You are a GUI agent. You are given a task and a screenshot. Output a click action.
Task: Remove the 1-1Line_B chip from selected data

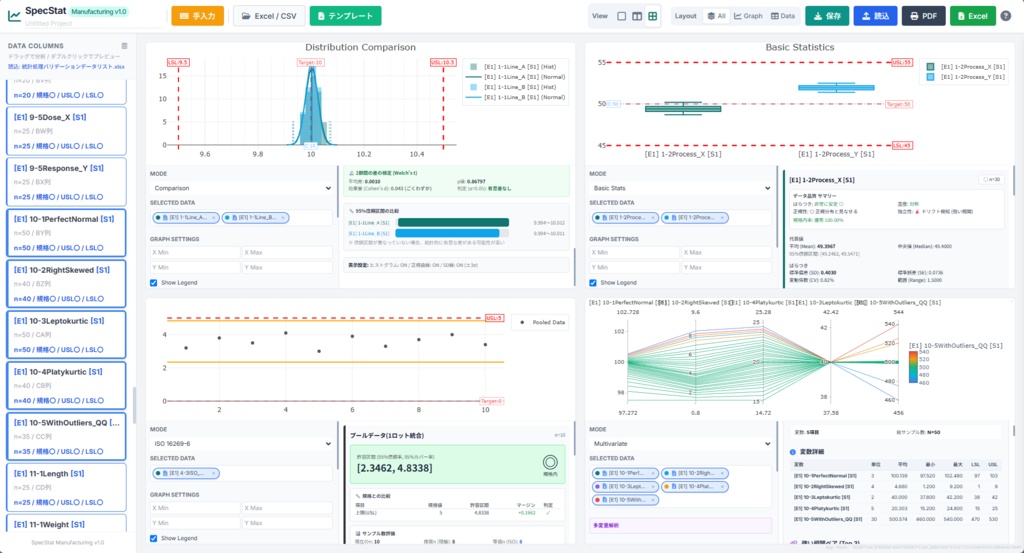[283, 218]
